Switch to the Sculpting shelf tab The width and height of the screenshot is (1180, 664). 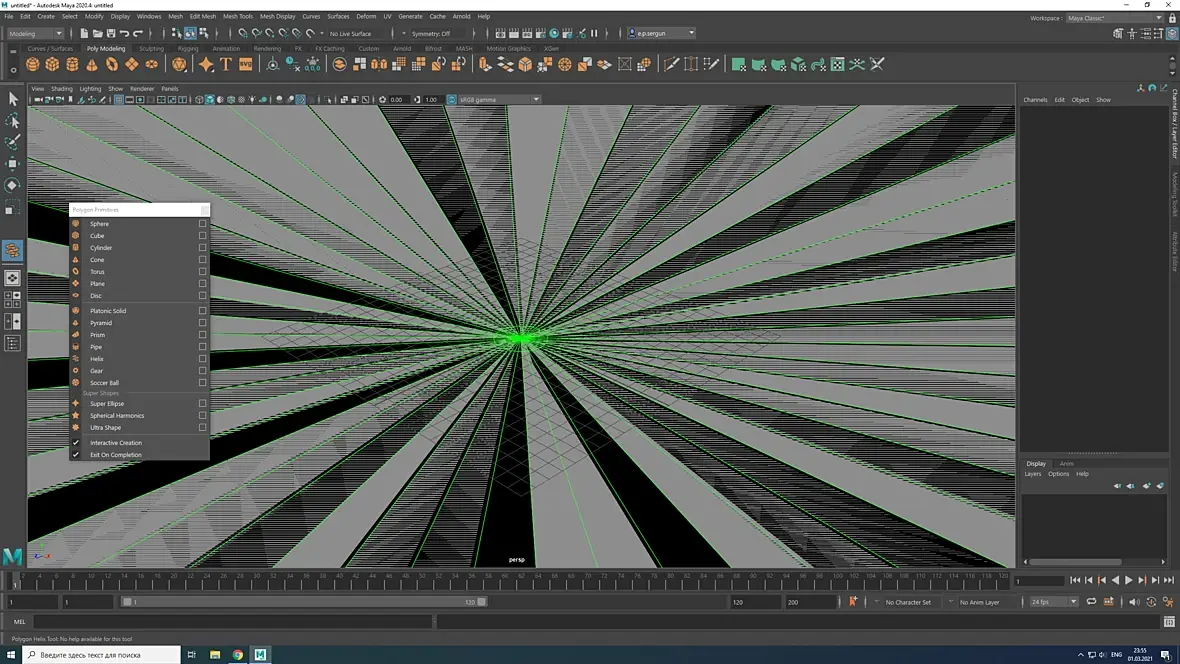pyautogui.click(x=151, y=48)
